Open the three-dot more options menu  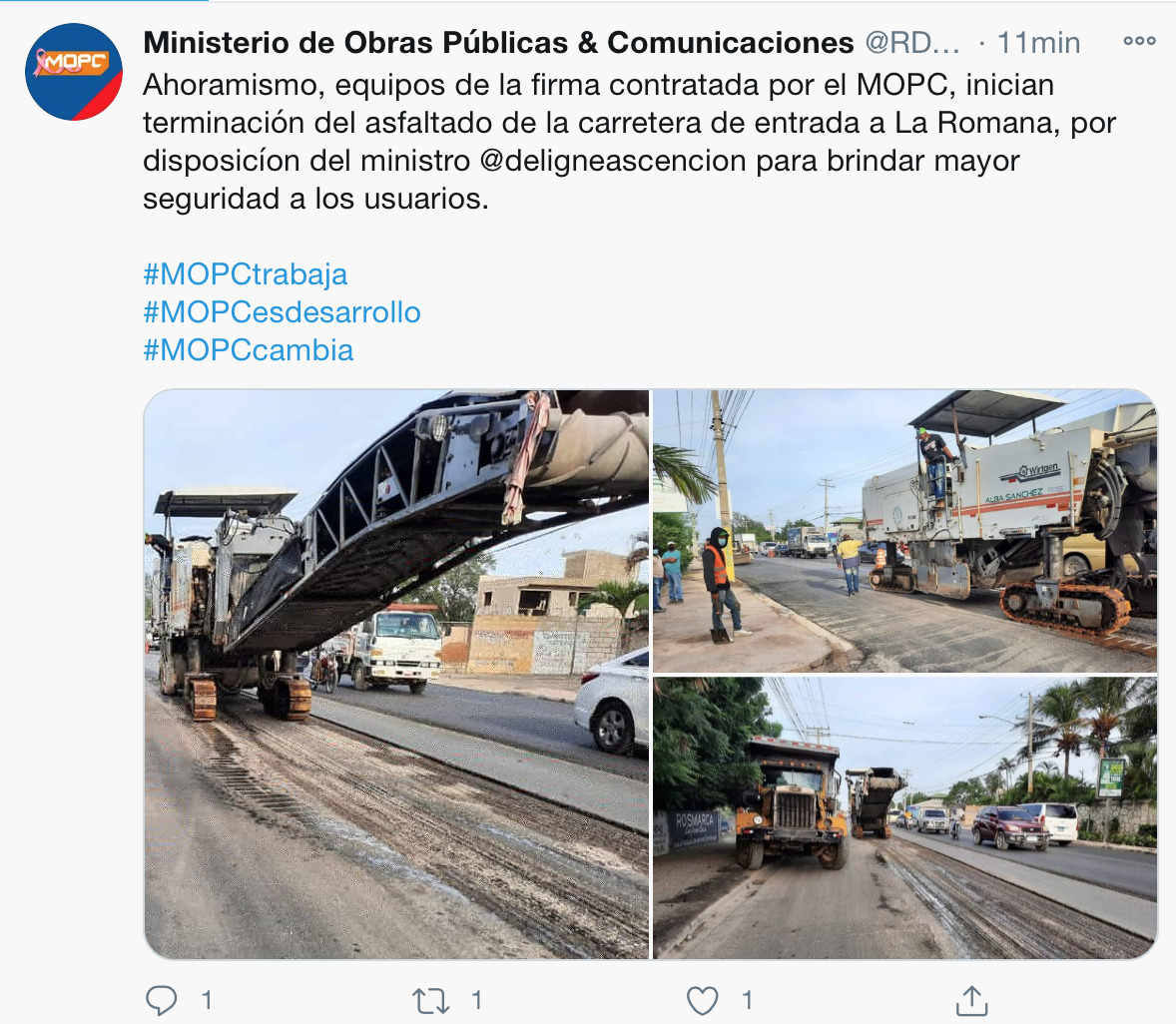click(x=1139, y=41)
